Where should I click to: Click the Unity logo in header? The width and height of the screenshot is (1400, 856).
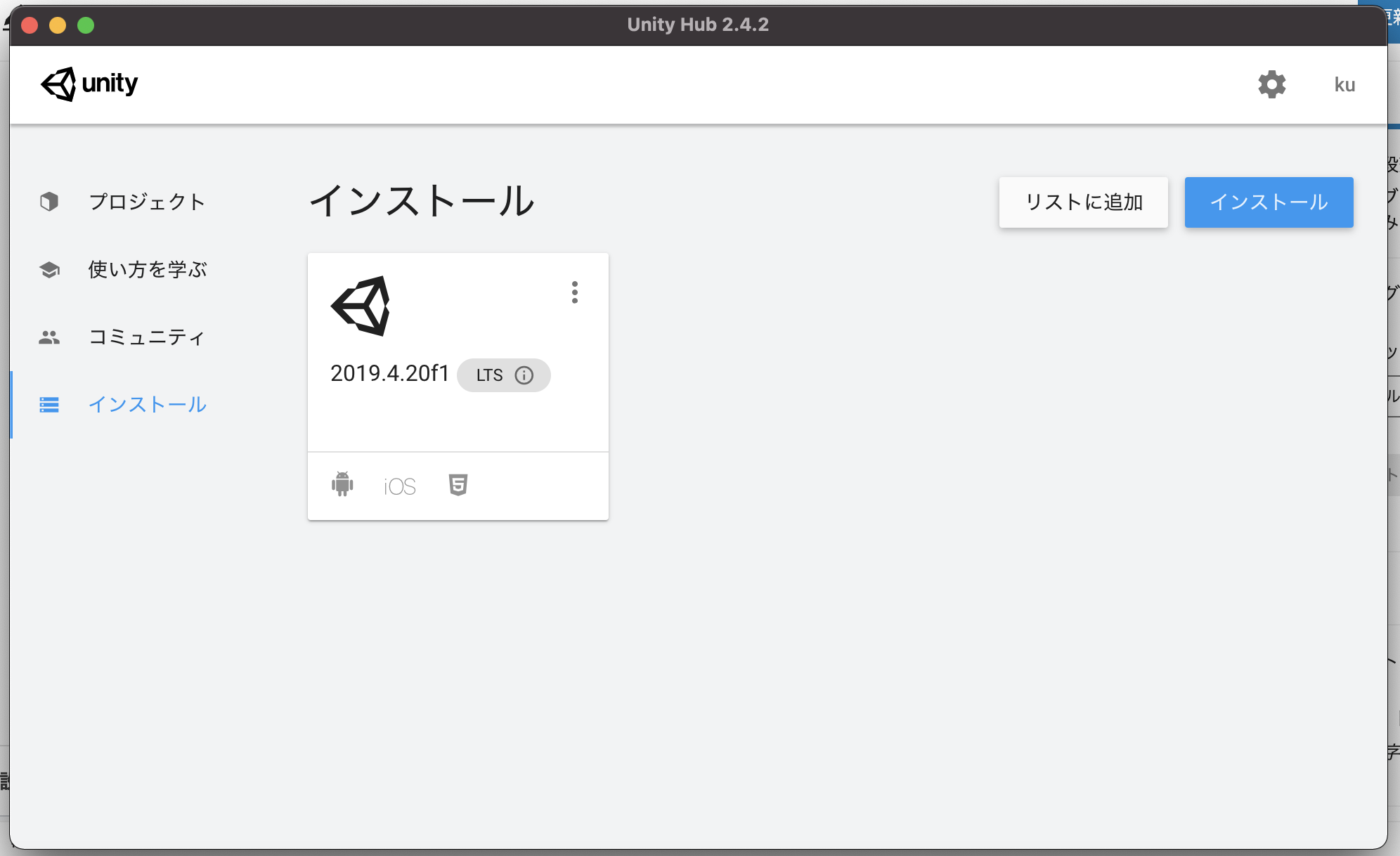(x=89, y=84)
